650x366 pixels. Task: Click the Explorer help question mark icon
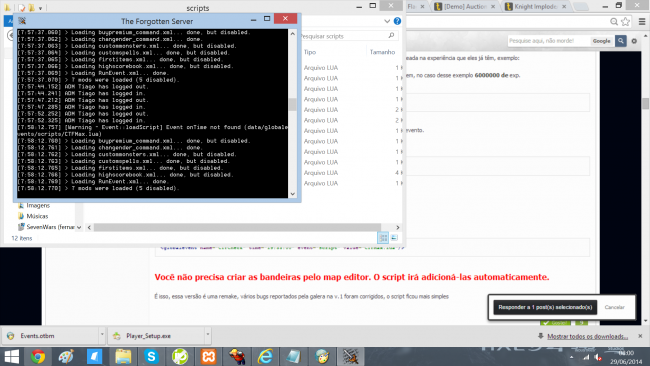tap(397, 21)
